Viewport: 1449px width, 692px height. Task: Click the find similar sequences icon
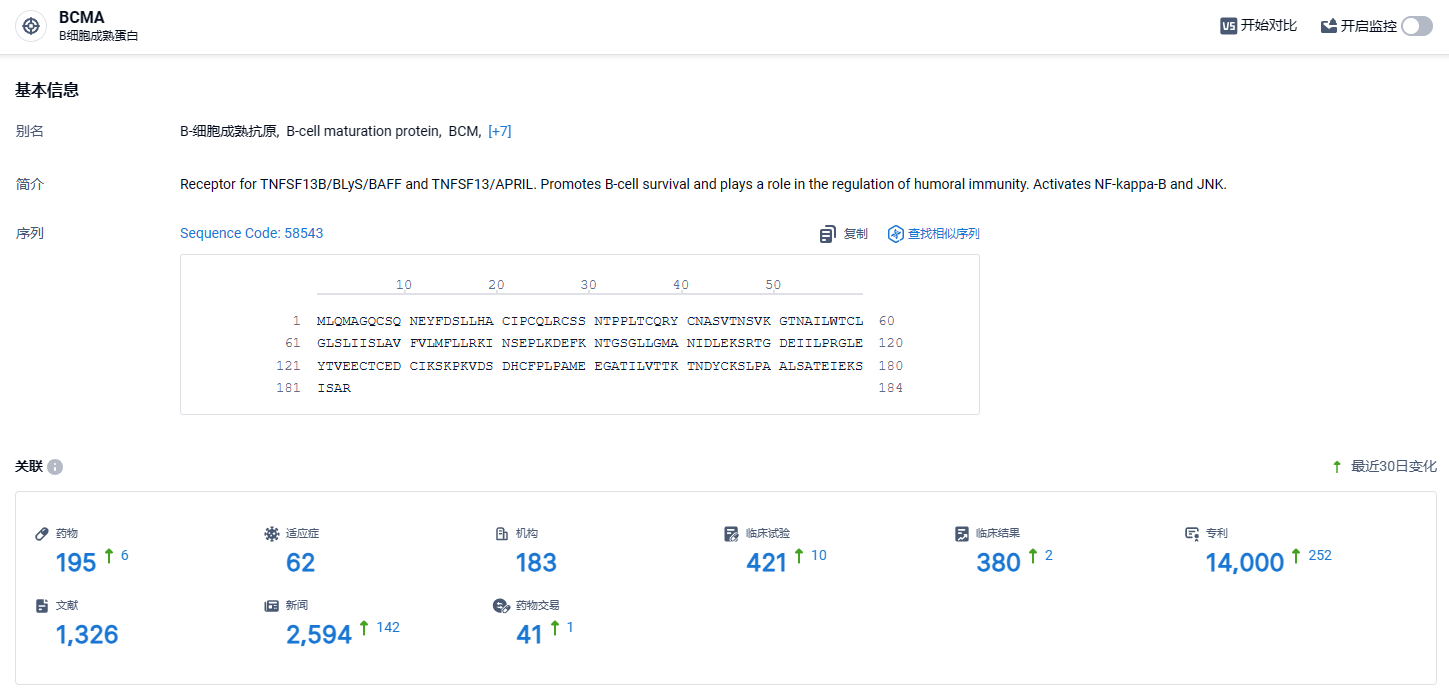[x=896, y=234]
